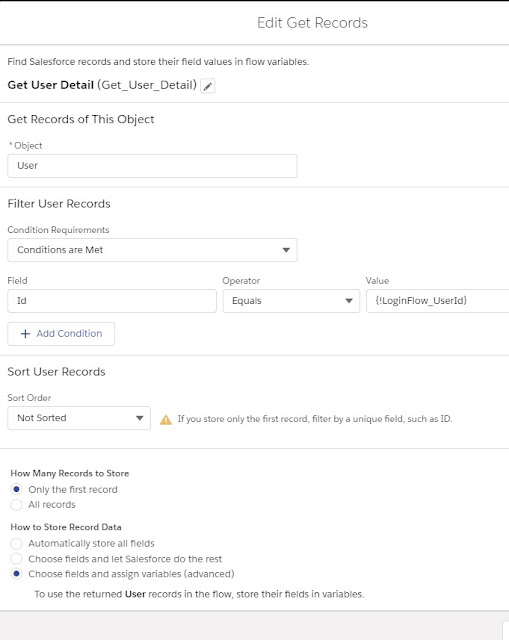Open the Operator Equals dropdown
The image size is (509, 640).
coord(291,301)
